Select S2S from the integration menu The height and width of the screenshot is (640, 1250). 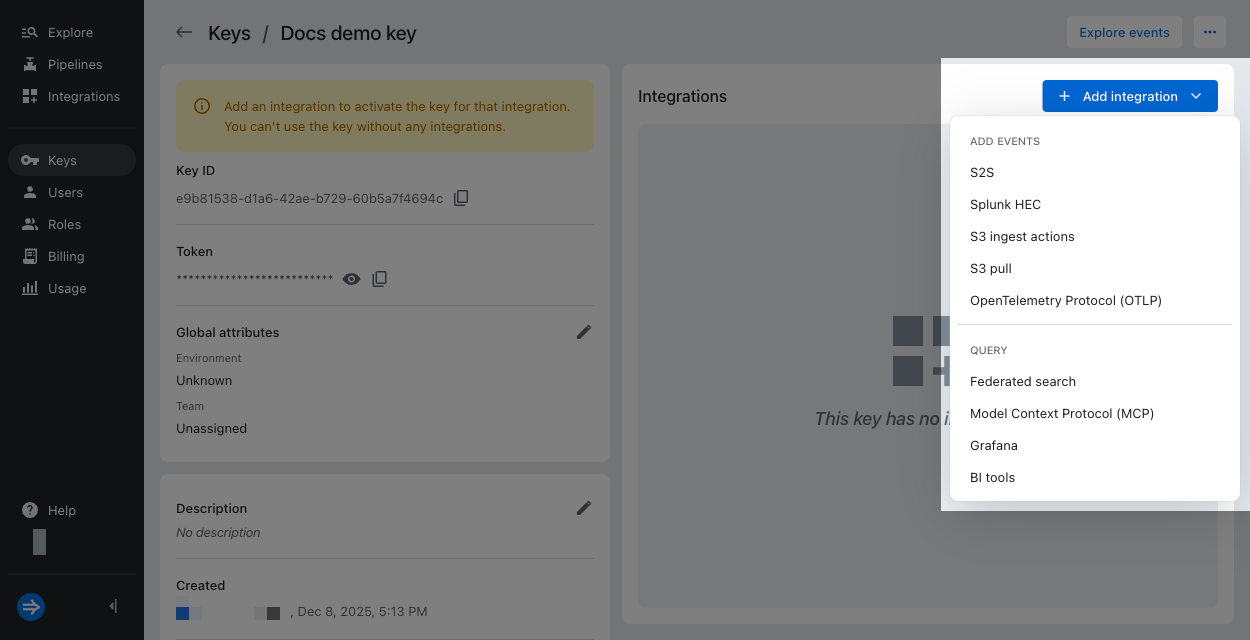click(982, 172)
